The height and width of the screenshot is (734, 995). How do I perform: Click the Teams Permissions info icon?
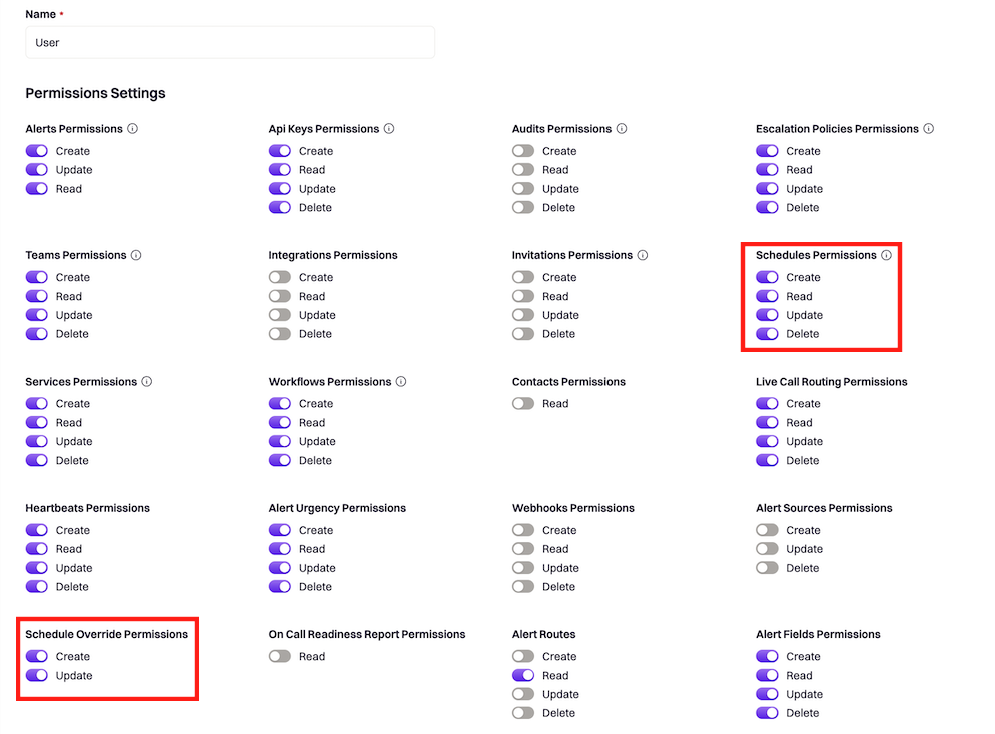[136, 255]
